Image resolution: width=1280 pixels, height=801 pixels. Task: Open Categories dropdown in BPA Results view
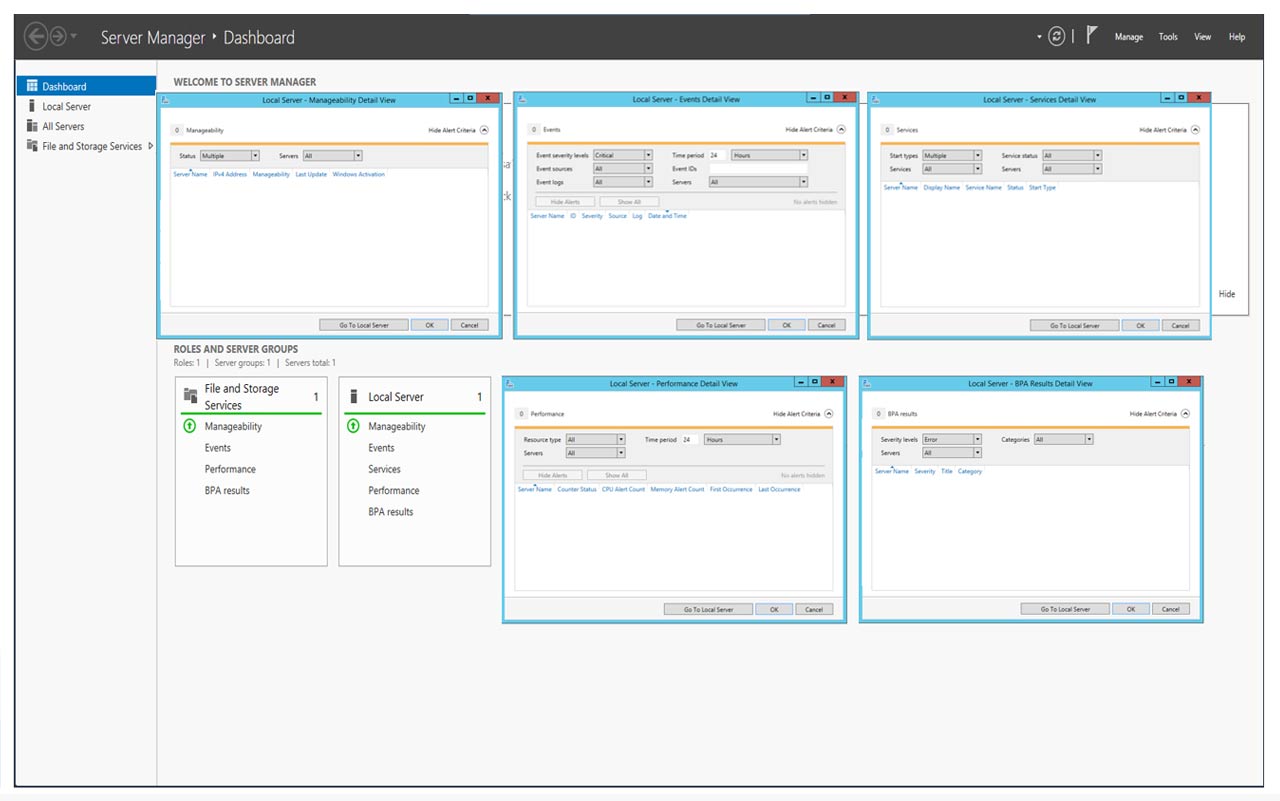(1064, 440)
